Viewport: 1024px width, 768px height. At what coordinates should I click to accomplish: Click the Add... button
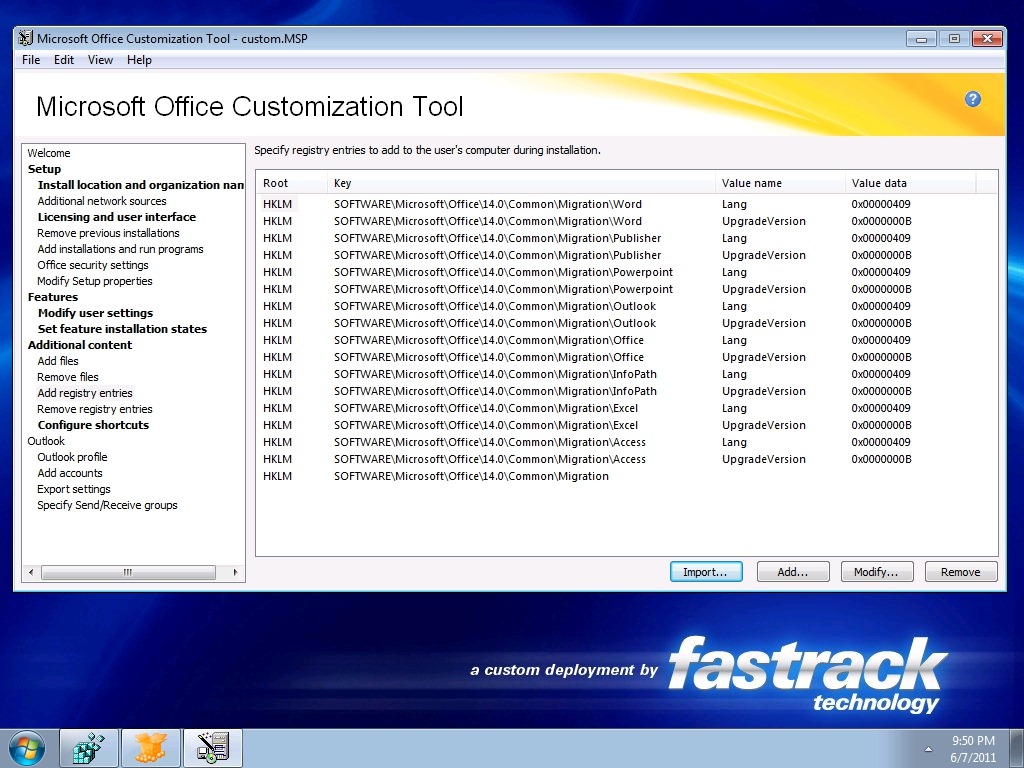pyautogui.click(x=793, y=571)
